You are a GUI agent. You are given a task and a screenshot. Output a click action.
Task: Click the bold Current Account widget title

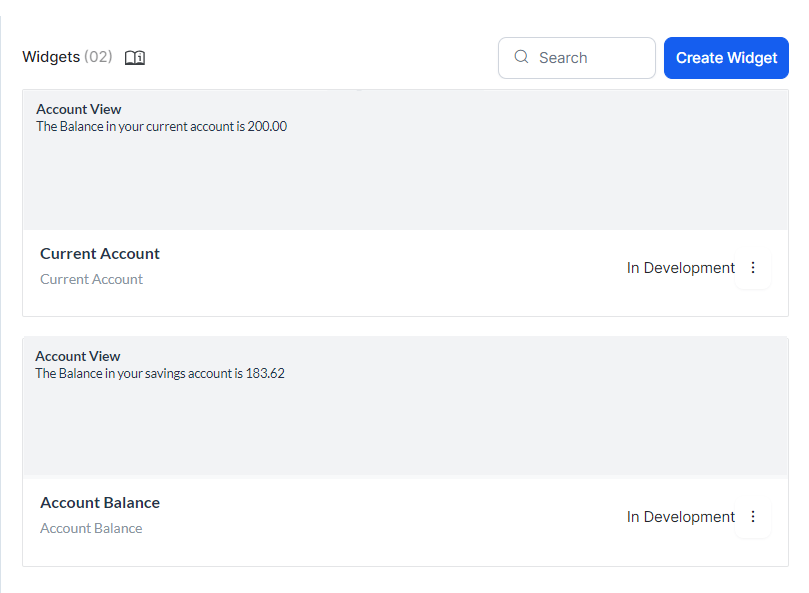100,254
